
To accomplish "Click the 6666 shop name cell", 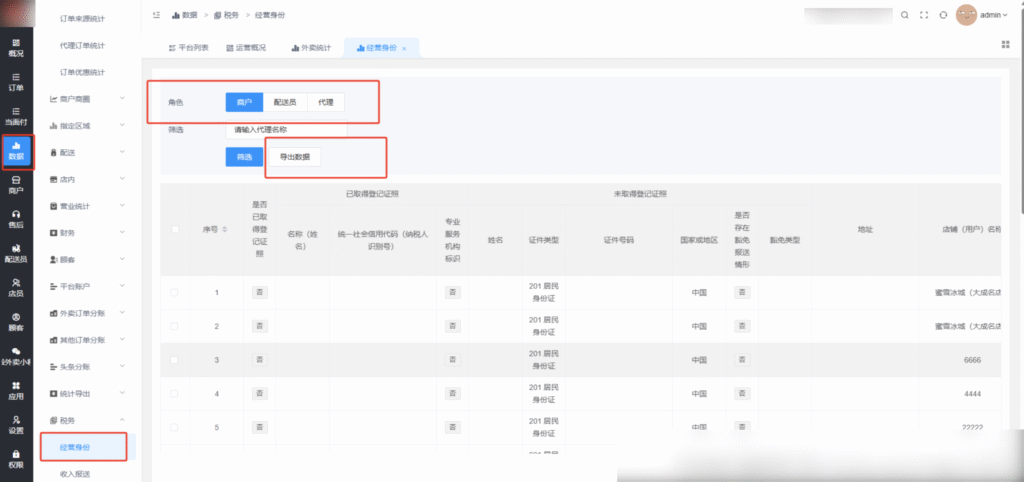I will [972, 360].
